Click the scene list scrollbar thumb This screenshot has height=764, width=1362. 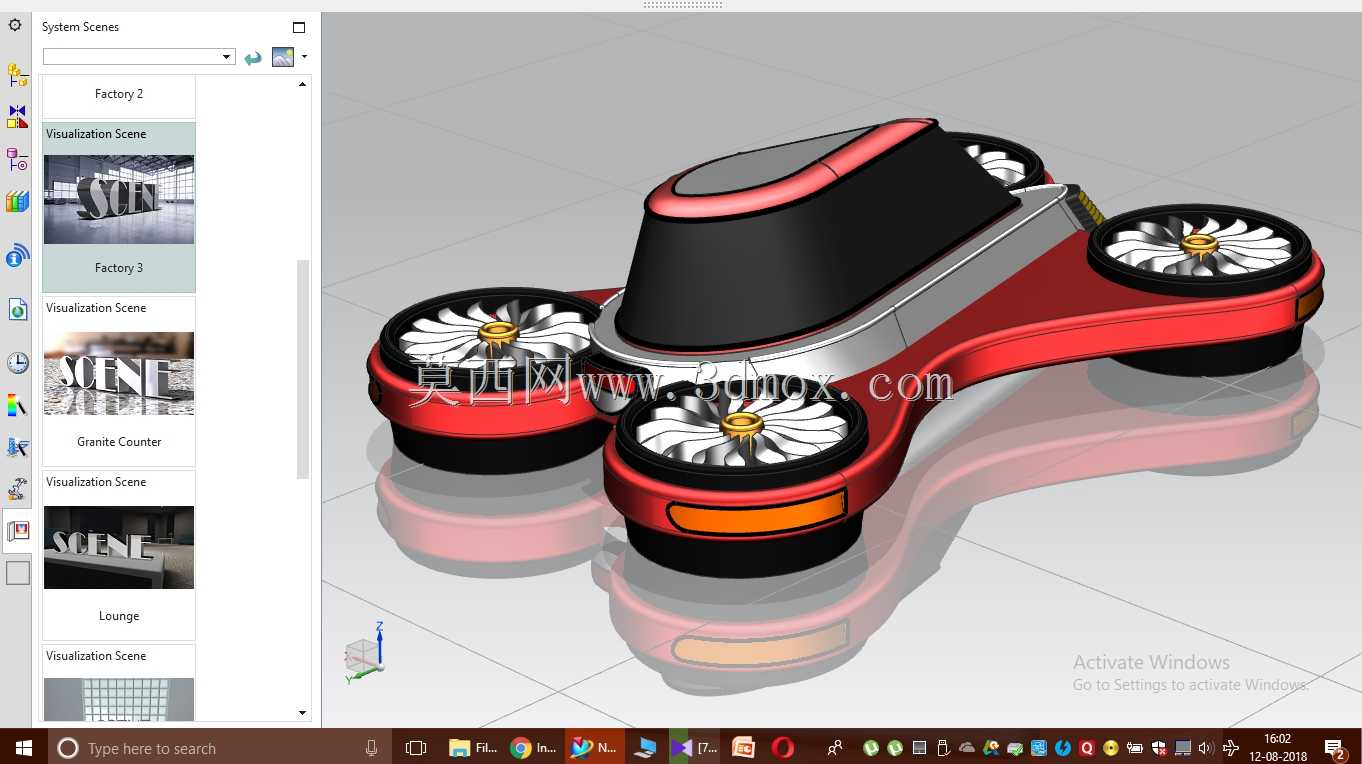[303, 369]
